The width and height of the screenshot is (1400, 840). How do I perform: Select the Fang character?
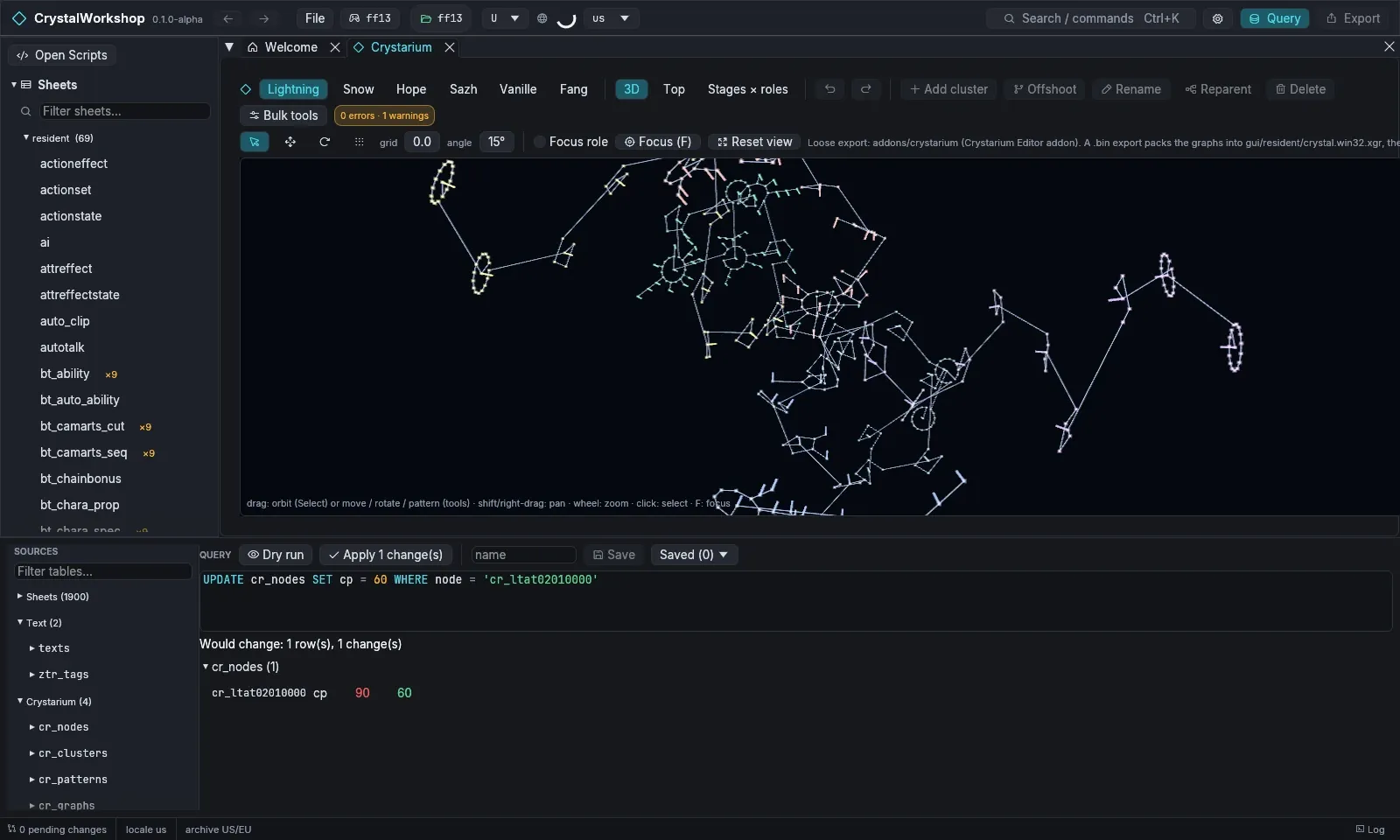[x=573, y=89]
